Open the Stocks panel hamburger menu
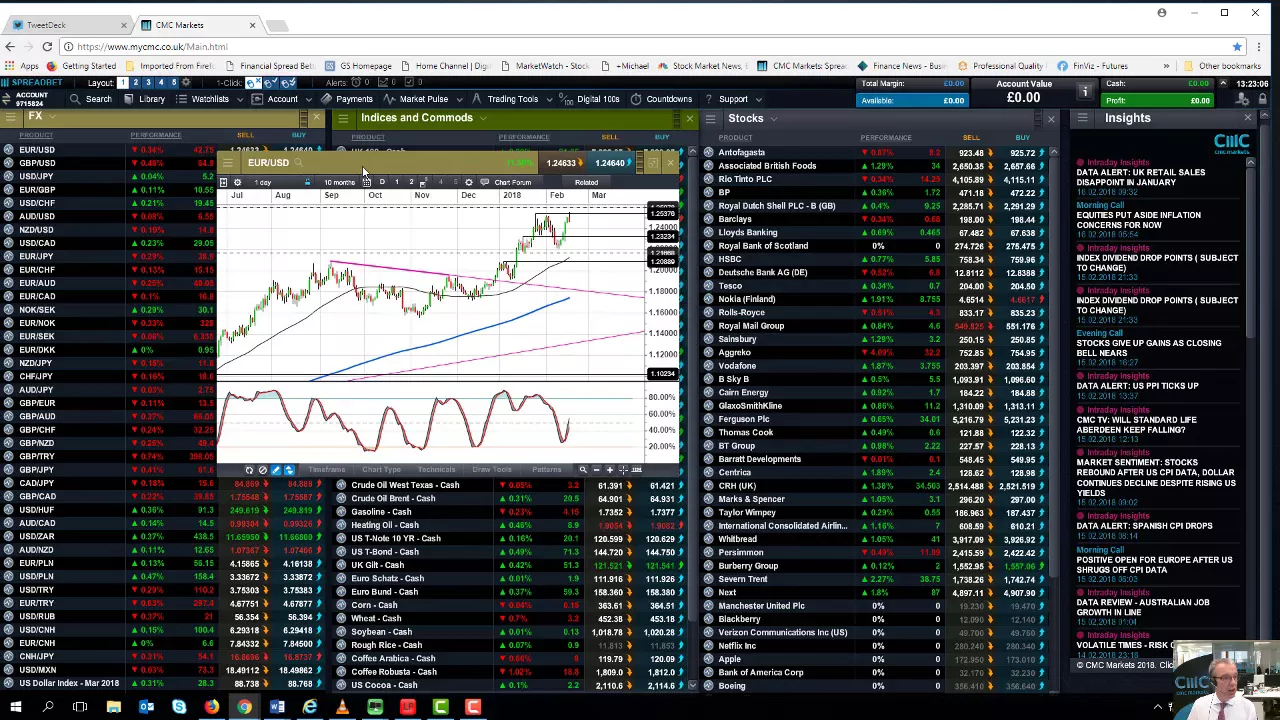Image resolution: width=1280 pixels, height=720 pixels. pyautogui.click(x=710, y=118)
